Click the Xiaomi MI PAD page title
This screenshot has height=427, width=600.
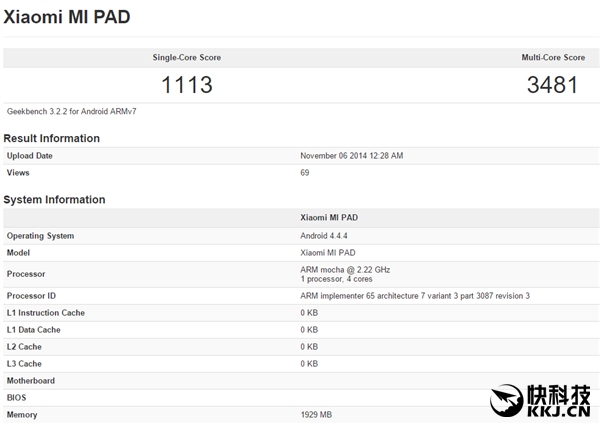tap(67, 17)
